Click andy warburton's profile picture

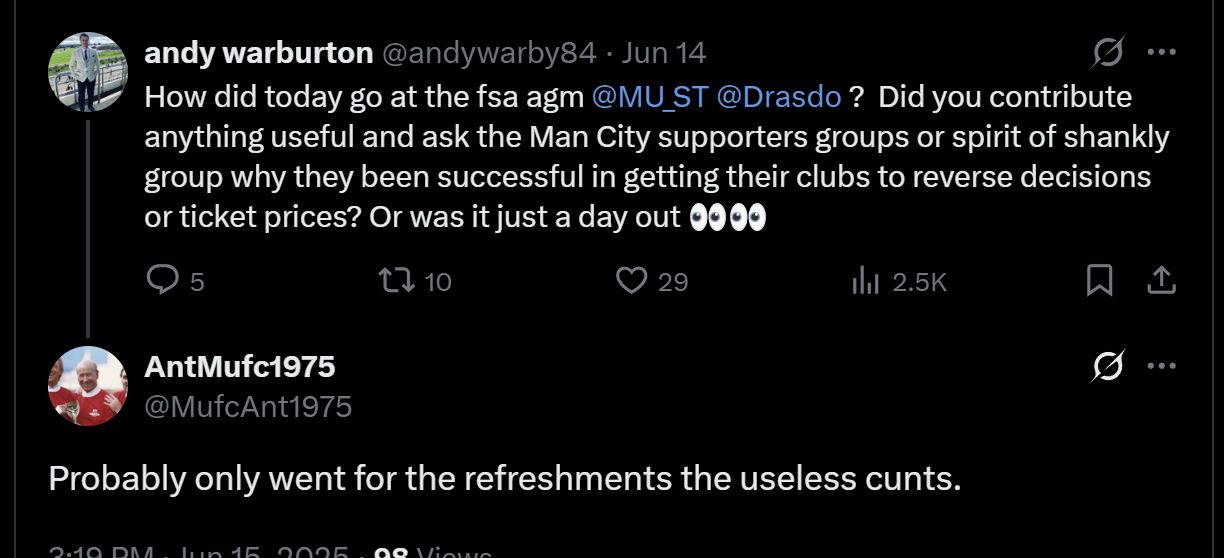click(x=88, y=72)
